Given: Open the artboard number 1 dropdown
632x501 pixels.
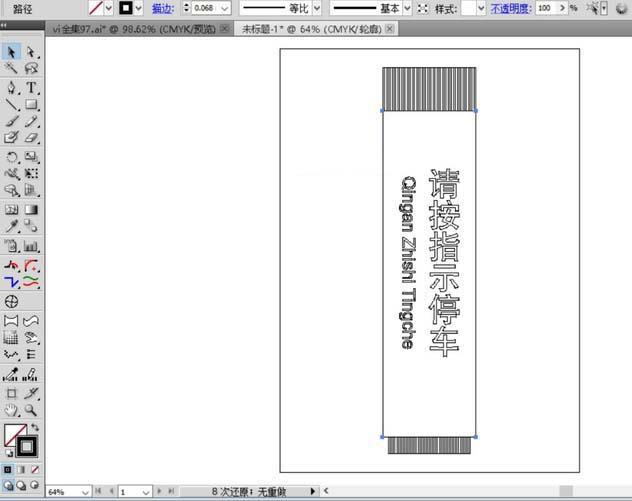Looking at the screenshot, I should 146,492.
